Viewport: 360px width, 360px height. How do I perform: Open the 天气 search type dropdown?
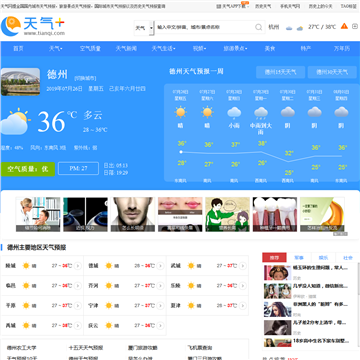pos(144,28)
